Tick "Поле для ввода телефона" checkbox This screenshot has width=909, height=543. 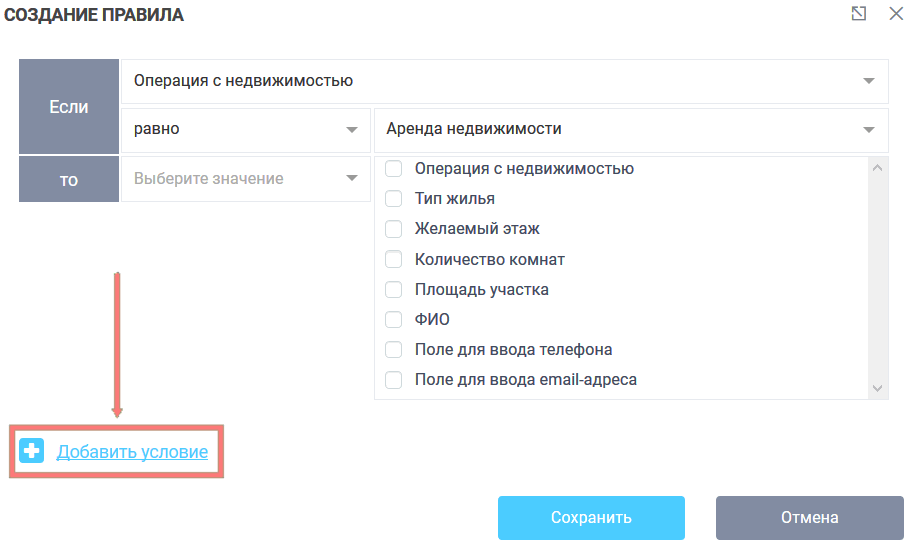[394, 349]
